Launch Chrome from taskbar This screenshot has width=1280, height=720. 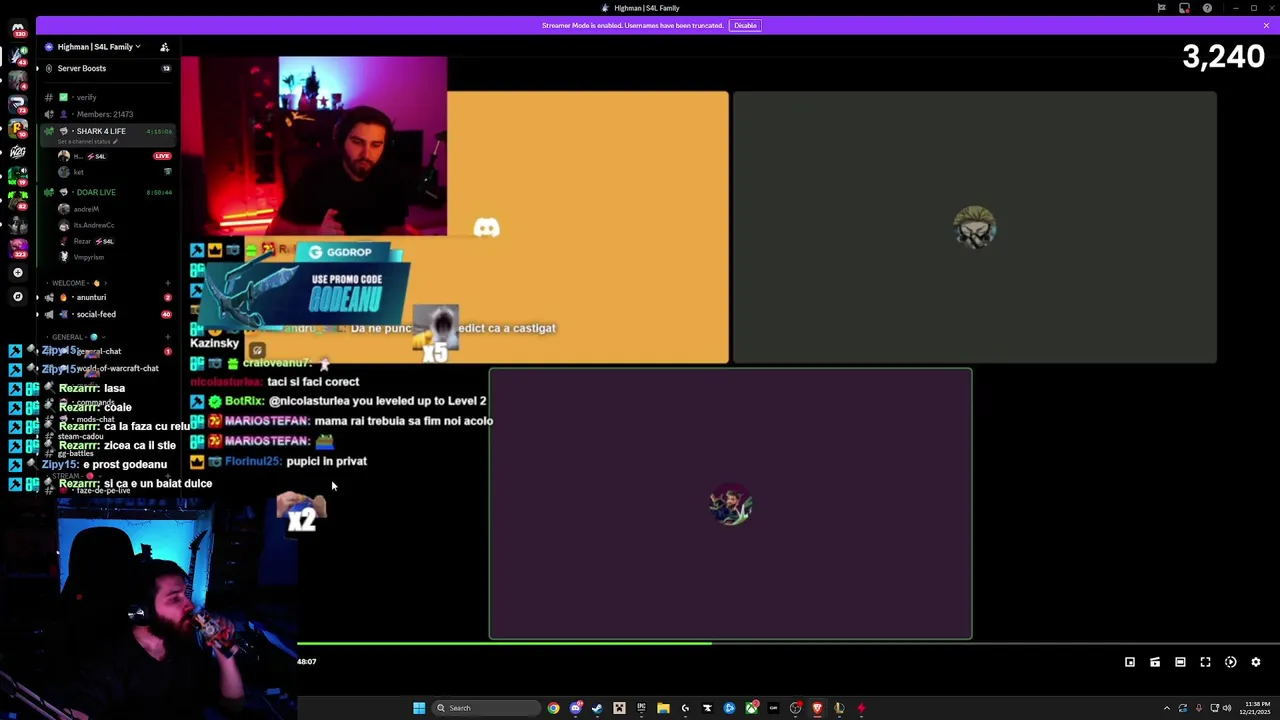coord(553,708)
